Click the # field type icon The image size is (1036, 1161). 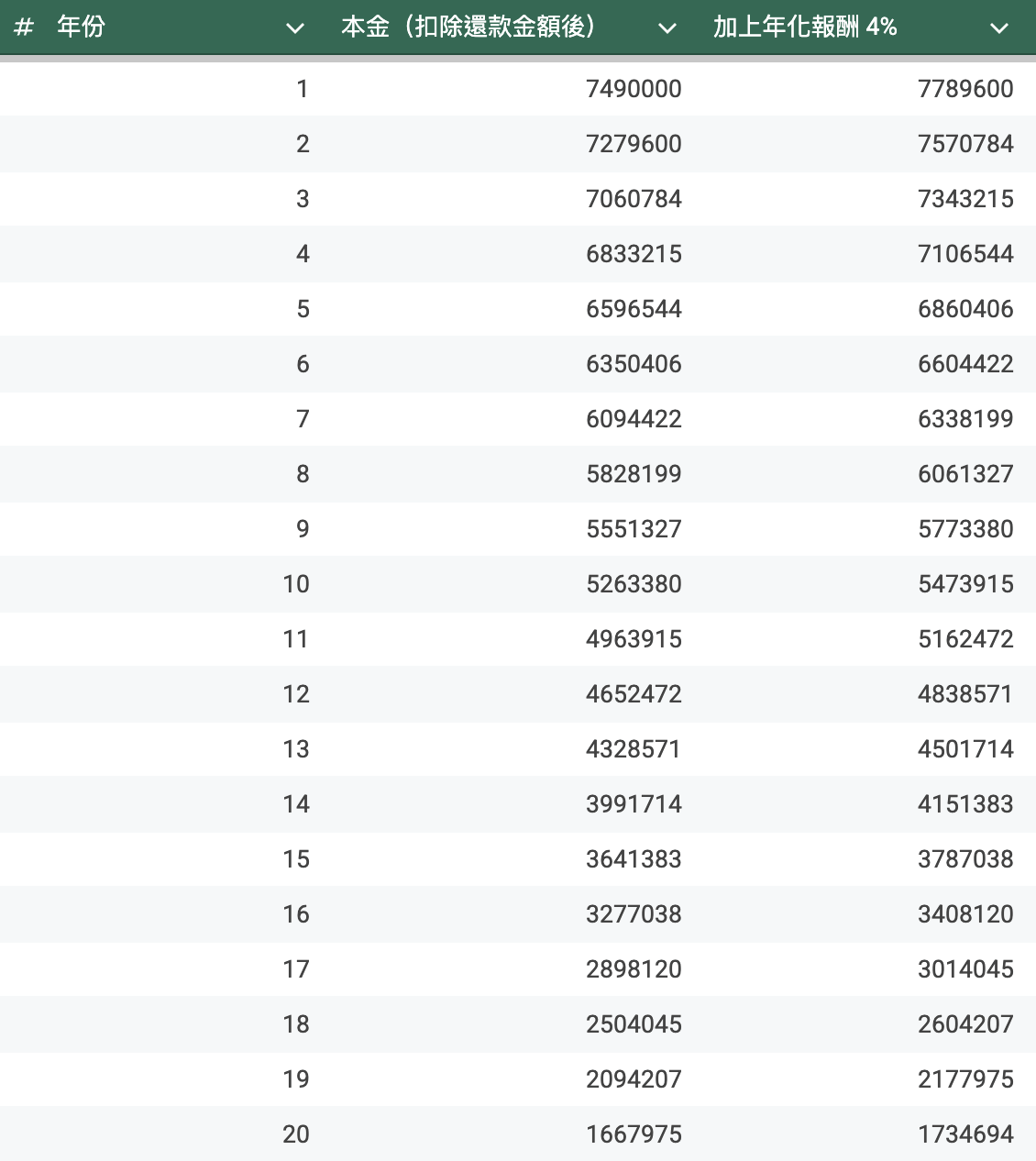coord(24,28)
